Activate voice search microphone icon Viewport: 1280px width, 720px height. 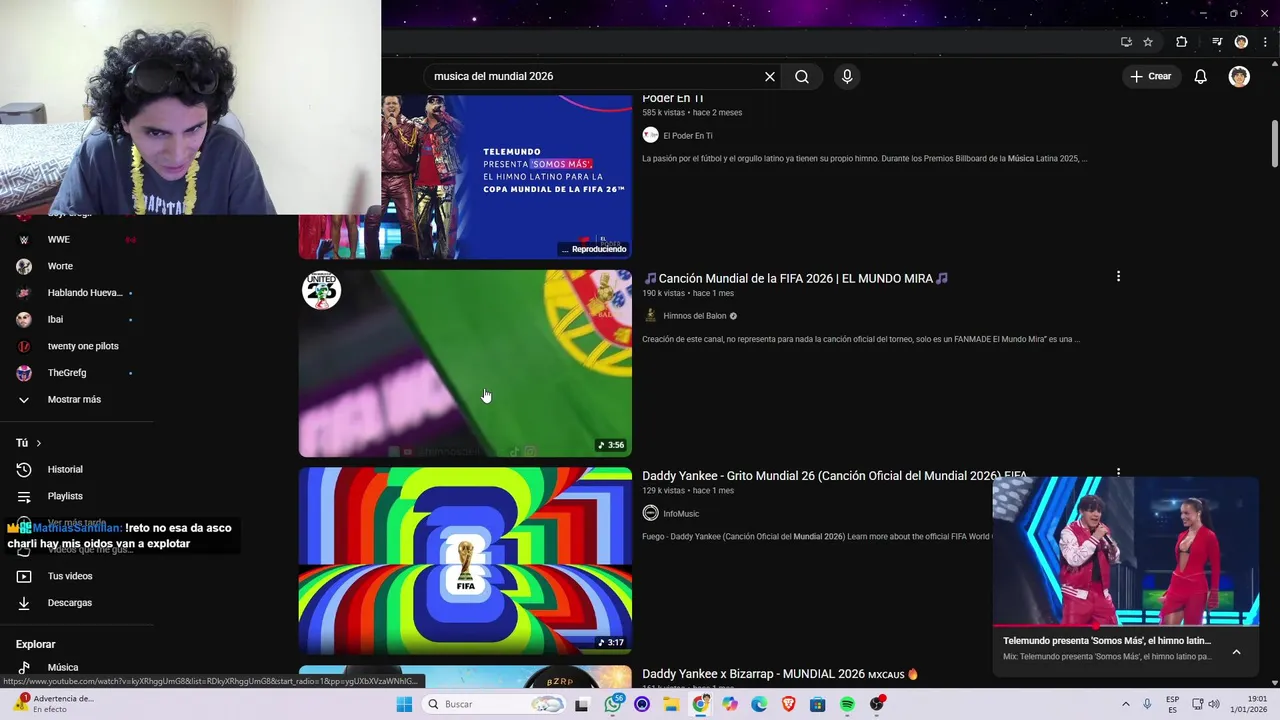click(x=847, y=77)
